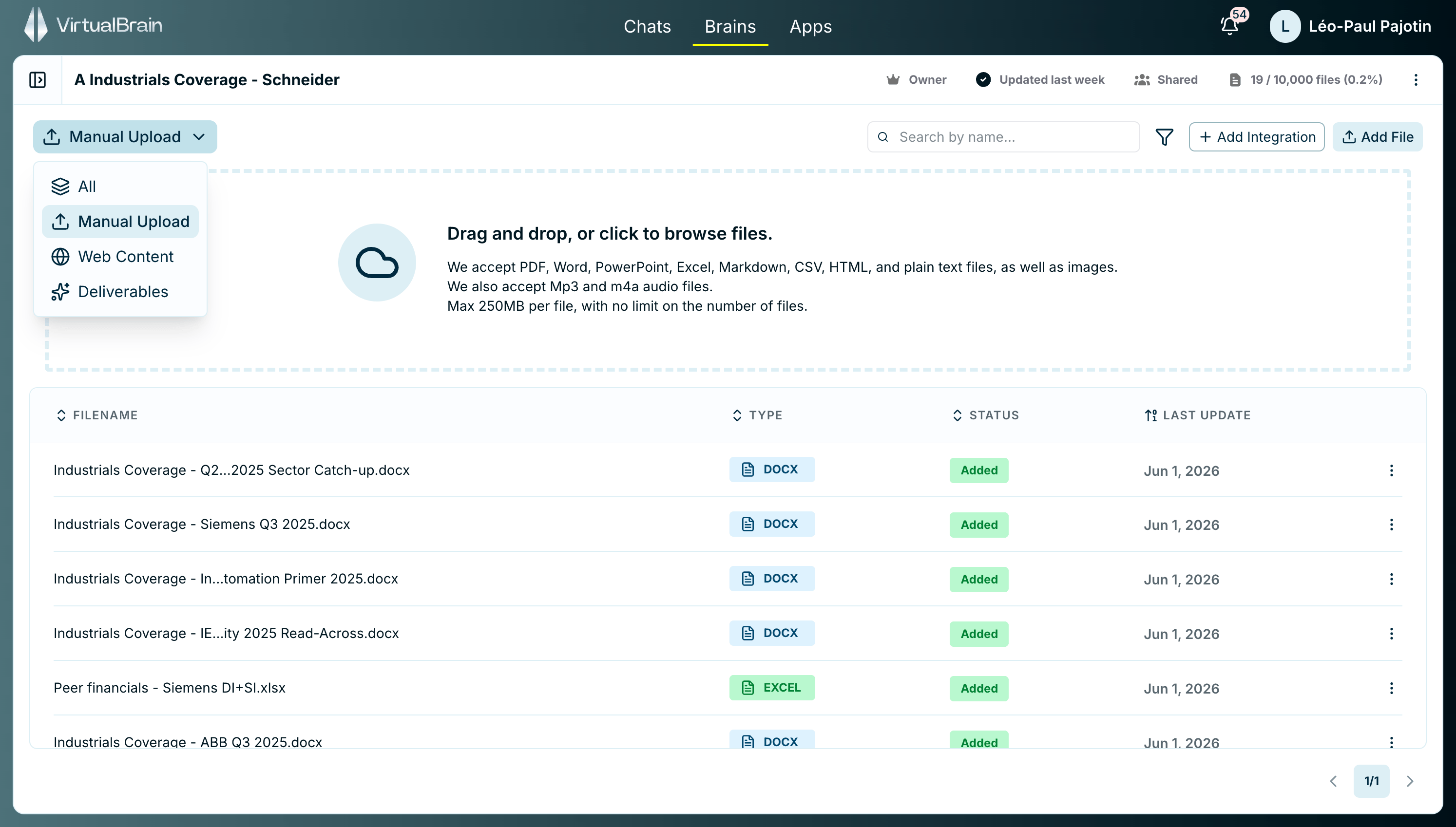Viewport: 1456px width, 827px height.
Task: Open Peer financials - Siemens DI+SI.xlsx
Action: [x=169, y=688]
